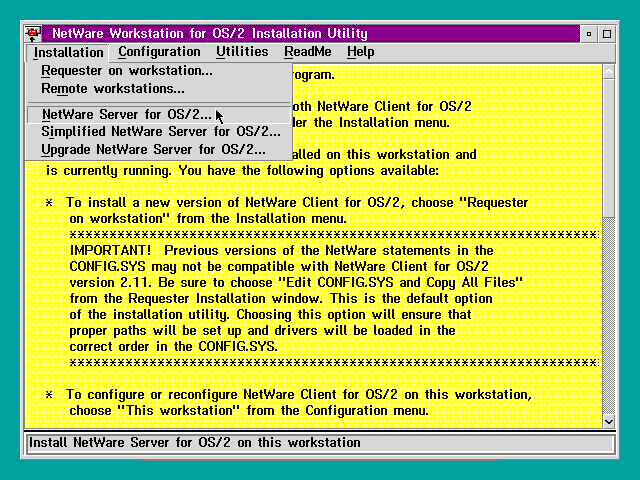This screenshot has height=480, width=640.
Task: Click the vertical scrollbar thumb
Action: (x=609, y=149)
